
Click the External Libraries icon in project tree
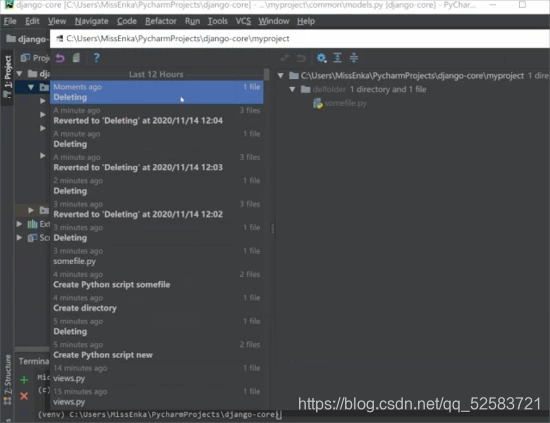[x=32, y=224]
